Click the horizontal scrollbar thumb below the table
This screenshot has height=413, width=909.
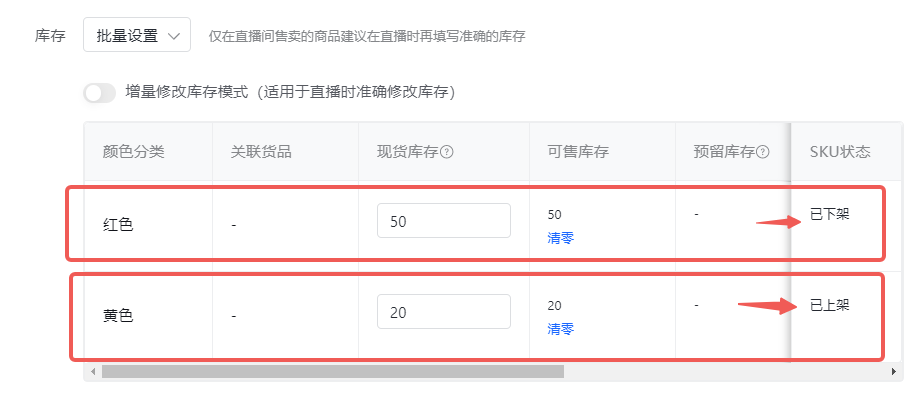click(x=333, y=371)
